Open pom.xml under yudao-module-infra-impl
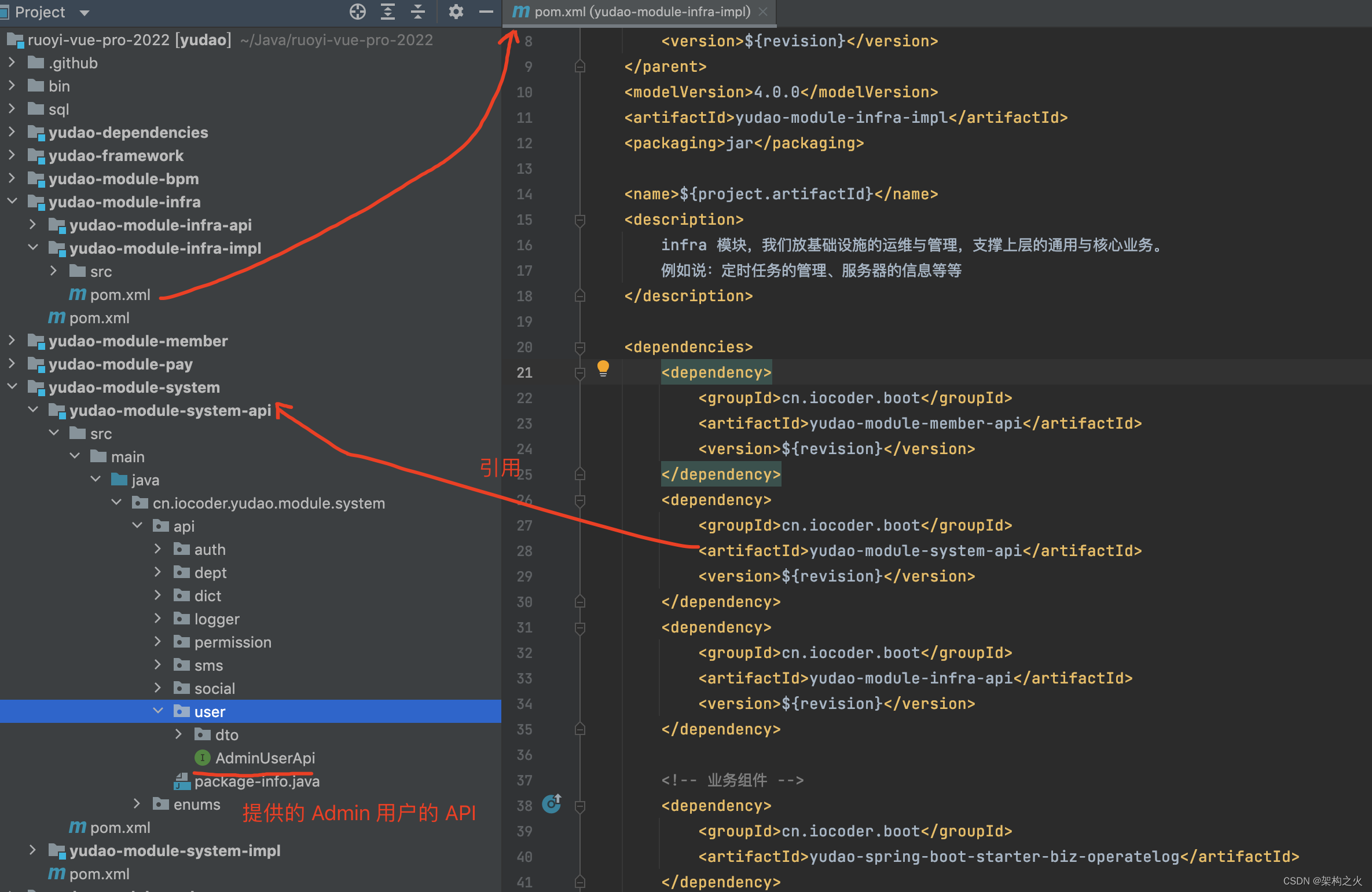The width and height of the screenshot is (1372, 892). coord(120,295)
